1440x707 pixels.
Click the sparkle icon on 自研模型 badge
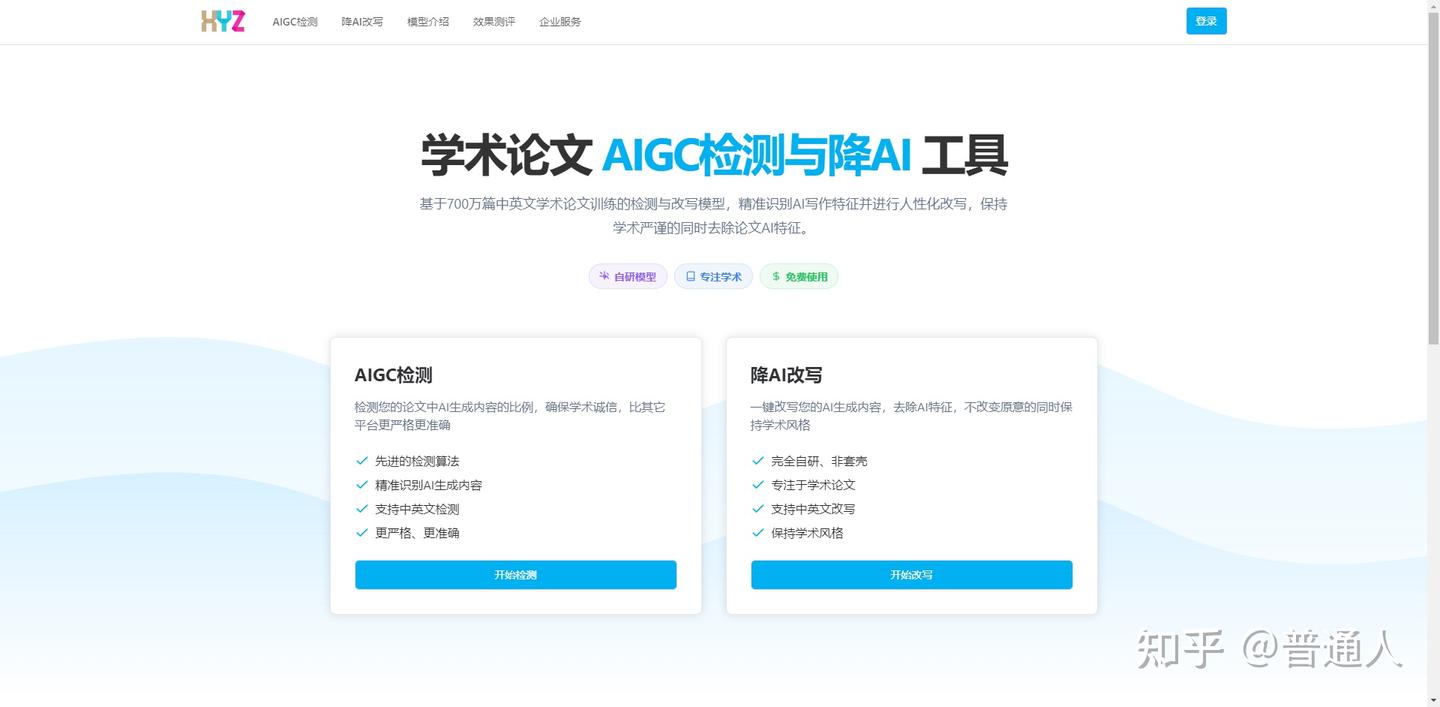pos(603,276)
